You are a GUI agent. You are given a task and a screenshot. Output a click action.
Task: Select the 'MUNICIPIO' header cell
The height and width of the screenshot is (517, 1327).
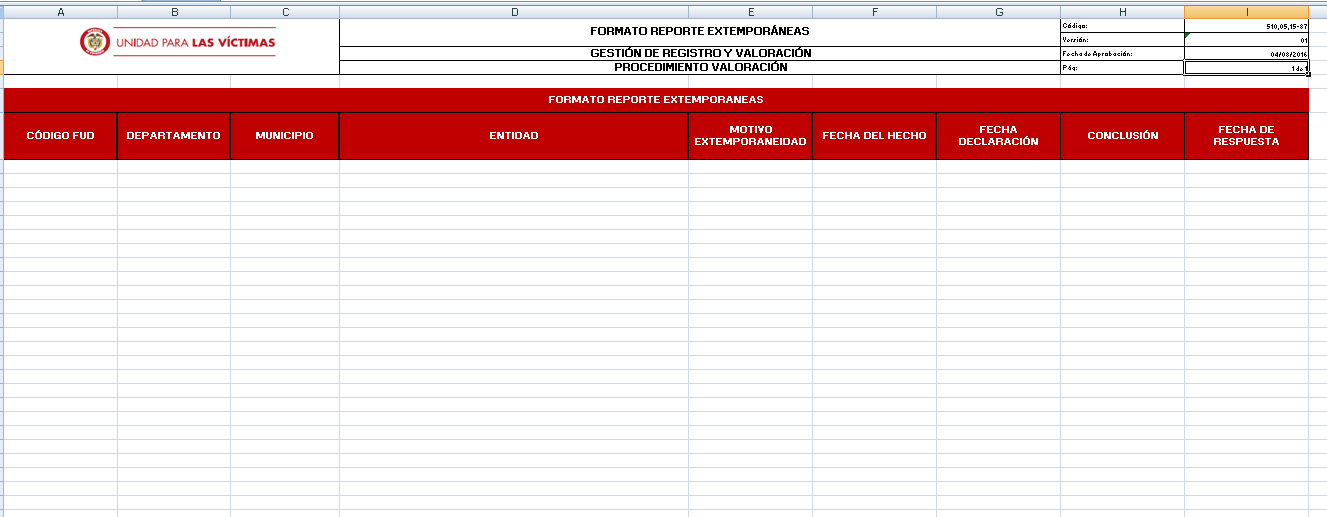point(285,136)
